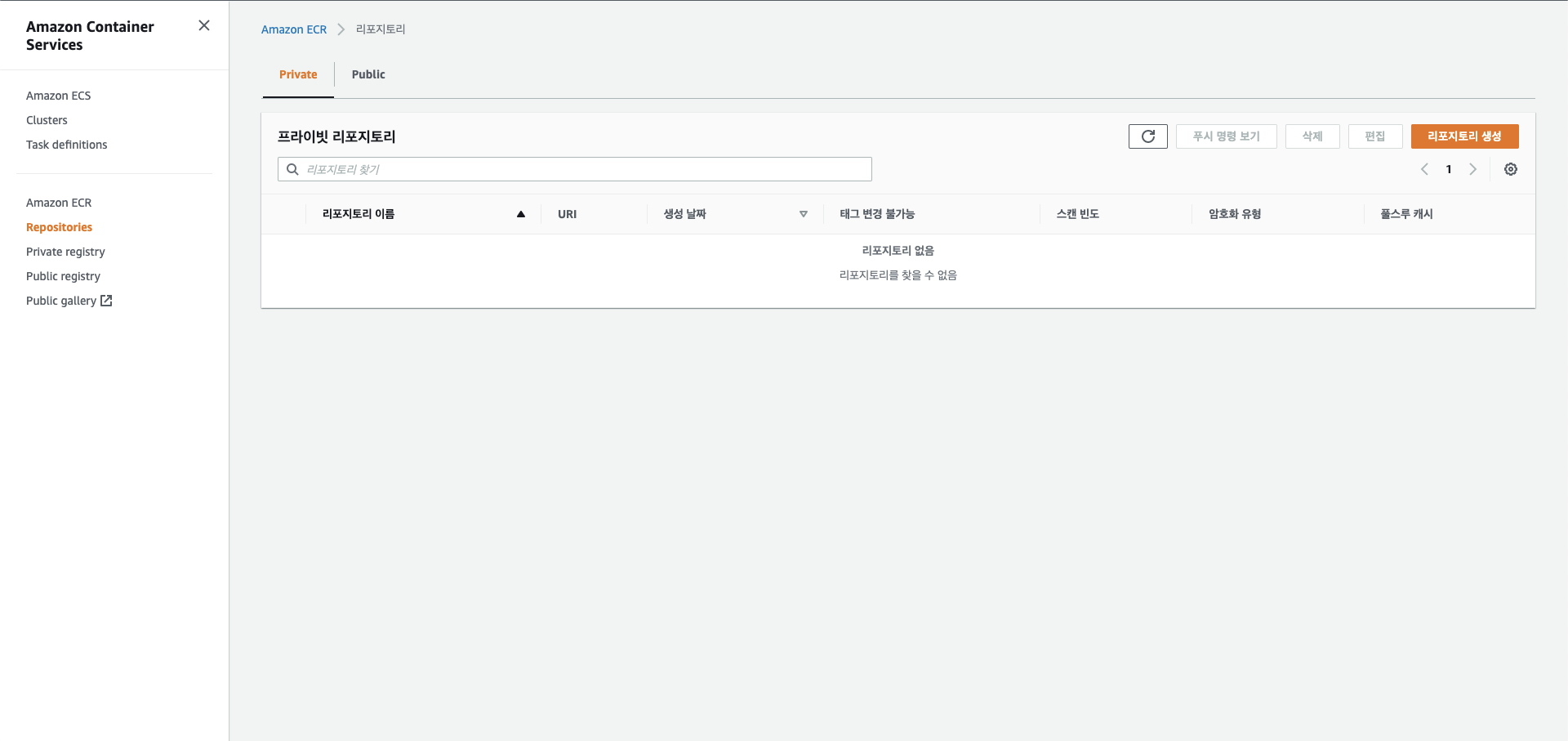The width and height of the screenshot is (1568, 741).
Task: Click 편집 button
Action: [x=1375, y=136]
